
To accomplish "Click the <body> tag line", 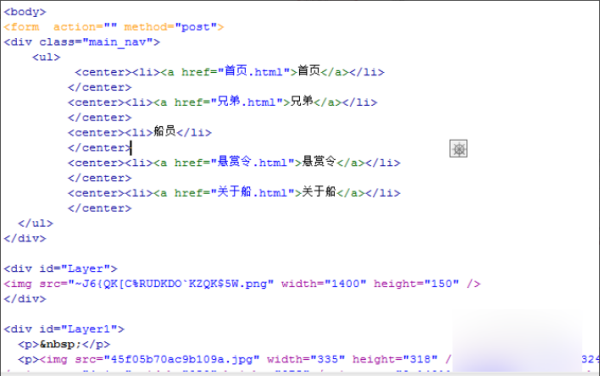I will coord(25,12).
